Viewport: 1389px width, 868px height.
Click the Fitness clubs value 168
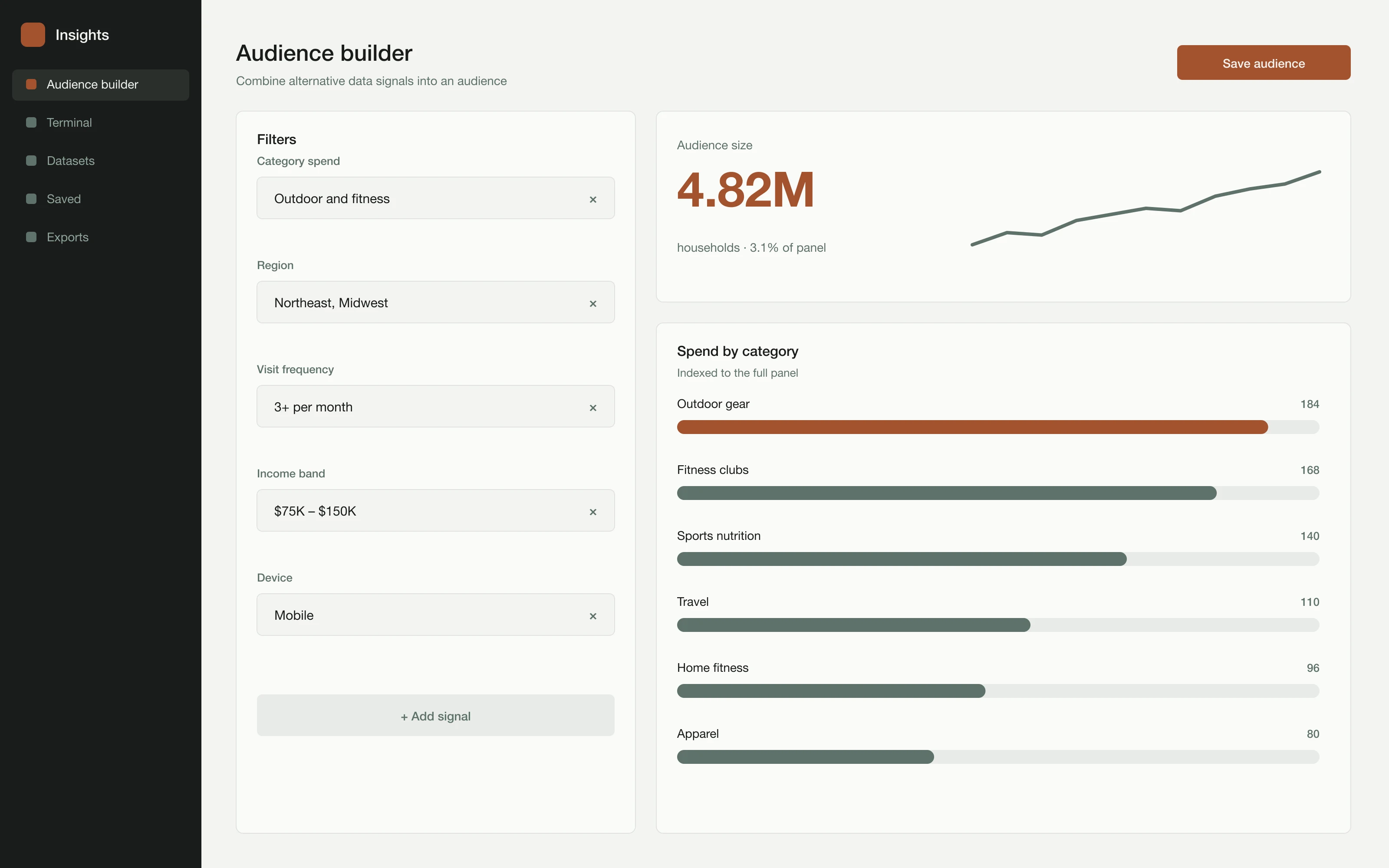pyautogui.click(x=1309, y=470)
